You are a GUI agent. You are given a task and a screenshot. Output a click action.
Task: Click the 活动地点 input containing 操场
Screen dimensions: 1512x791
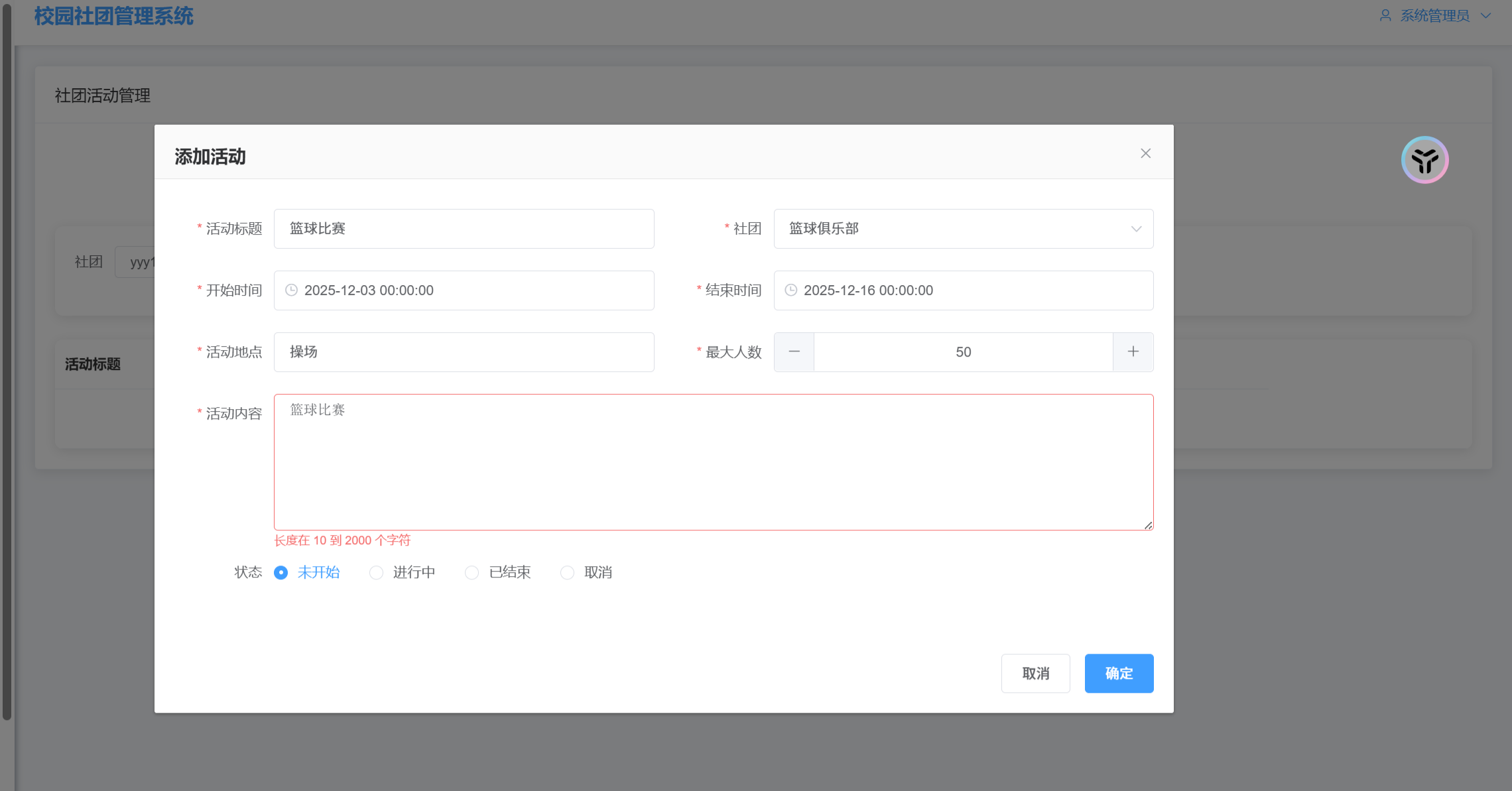pos(464,352)
